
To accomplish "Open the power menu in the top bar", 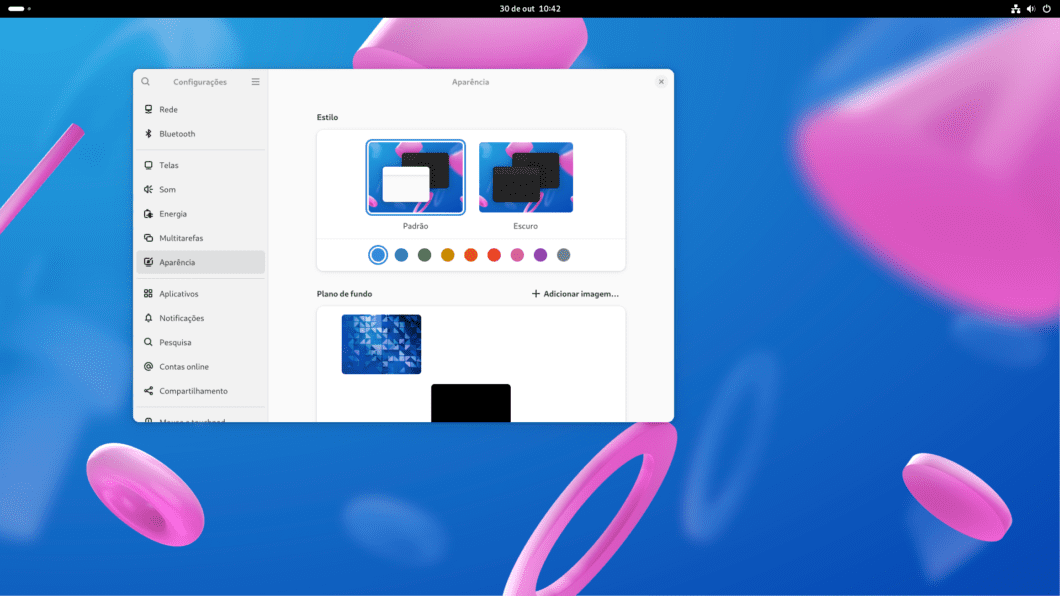I will pos(1049,8).
